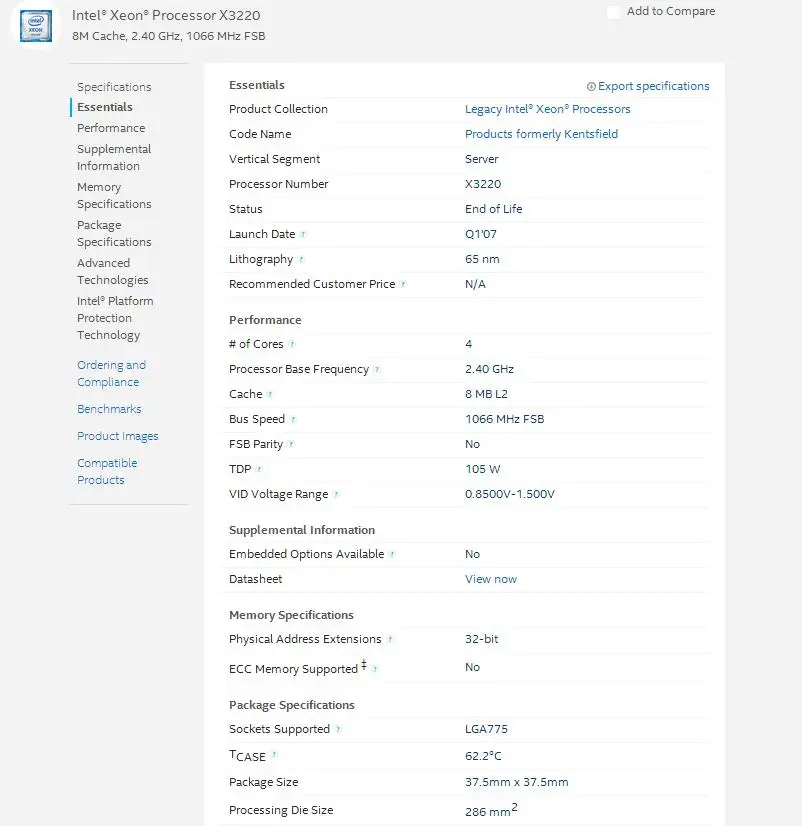The height and width of the screenshot is (826, 802).
Task: Open Legacy Intel Xeon Processors link
Action: 547,109
